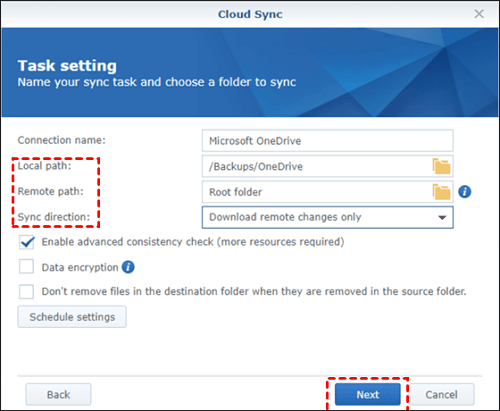Click the Root folder remote path field
The image size is (500, 411).
317,192
